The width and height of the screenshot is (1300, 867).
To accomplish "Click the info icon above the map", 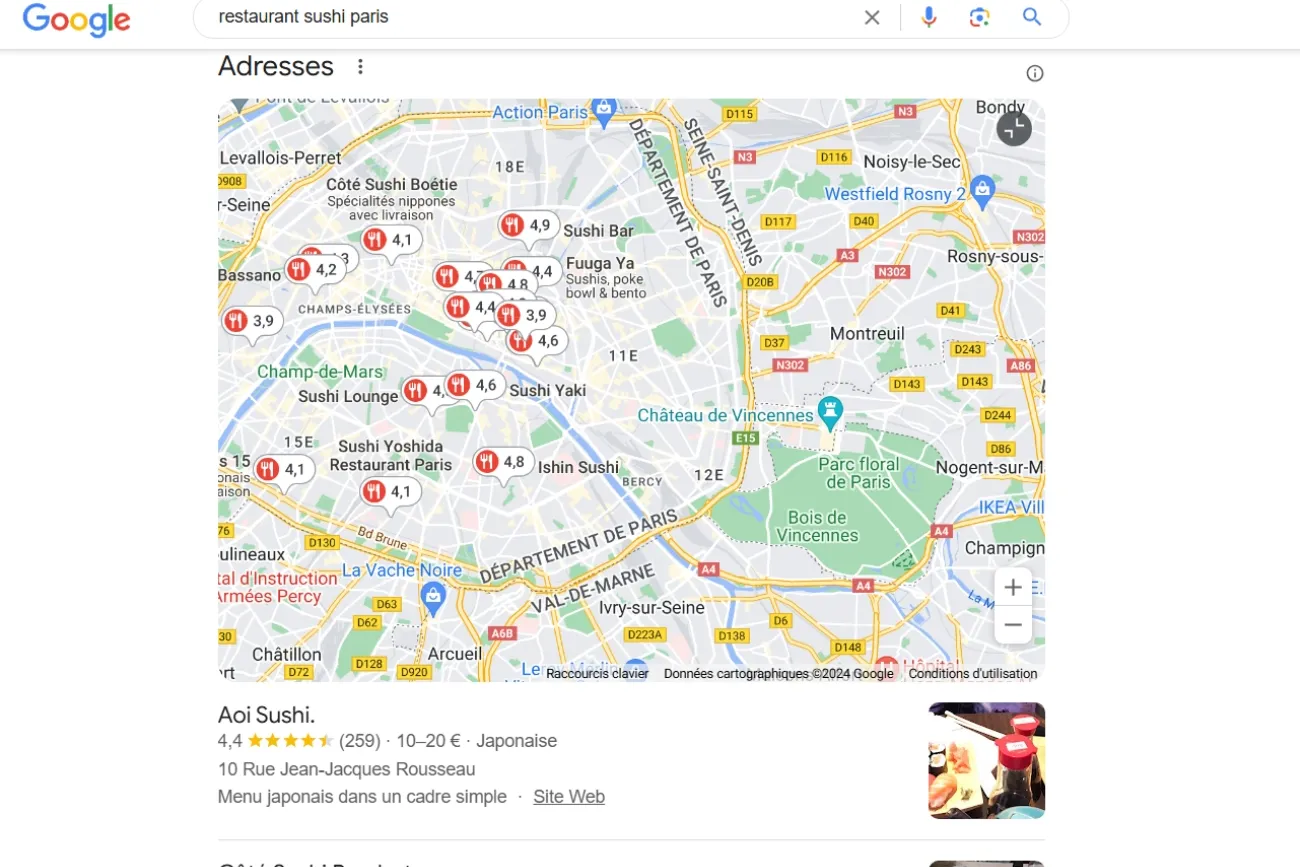I will 1035,73.
